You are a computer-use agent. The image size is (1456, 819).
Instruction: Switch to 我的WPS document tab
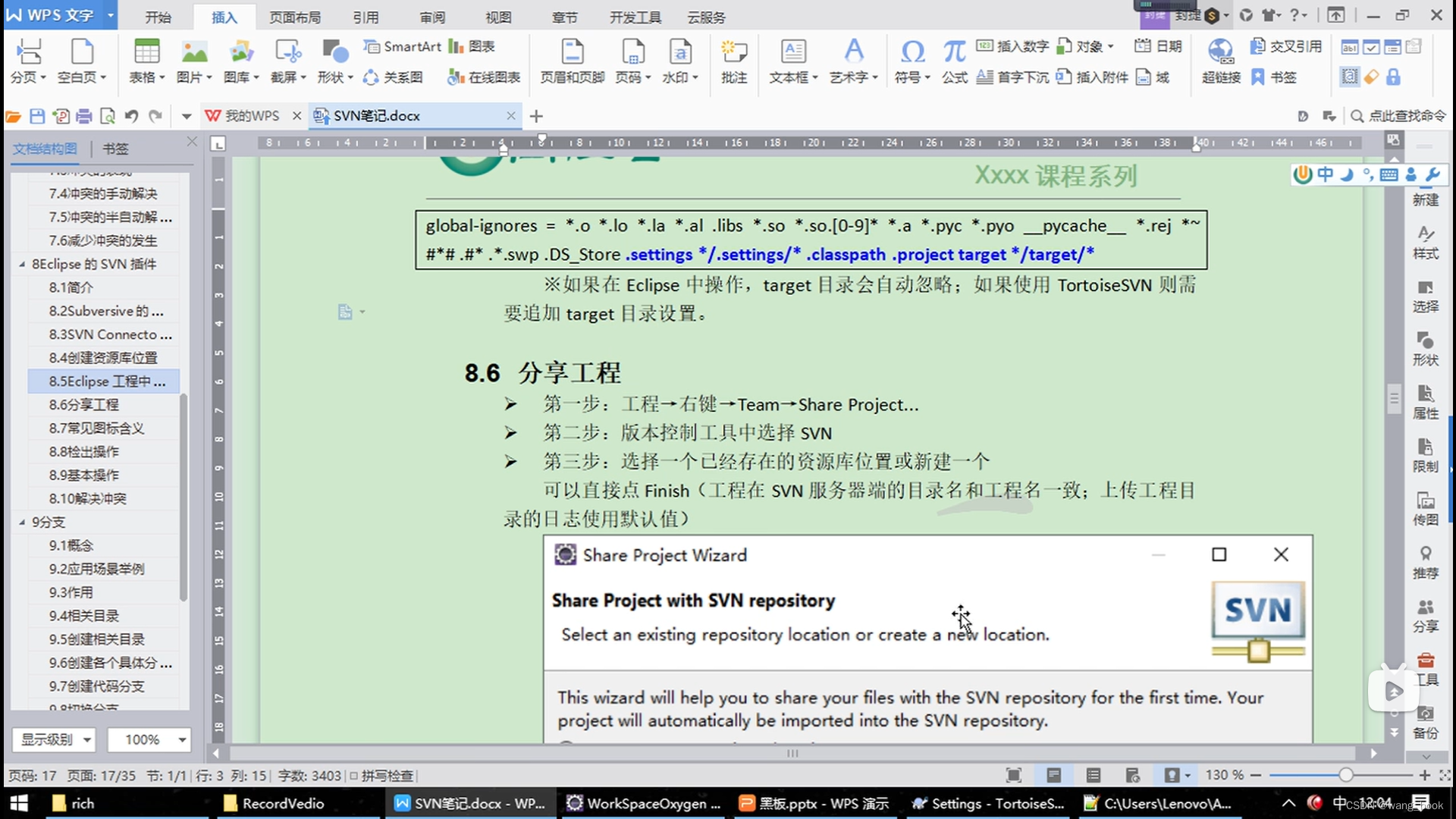point(253,116)
